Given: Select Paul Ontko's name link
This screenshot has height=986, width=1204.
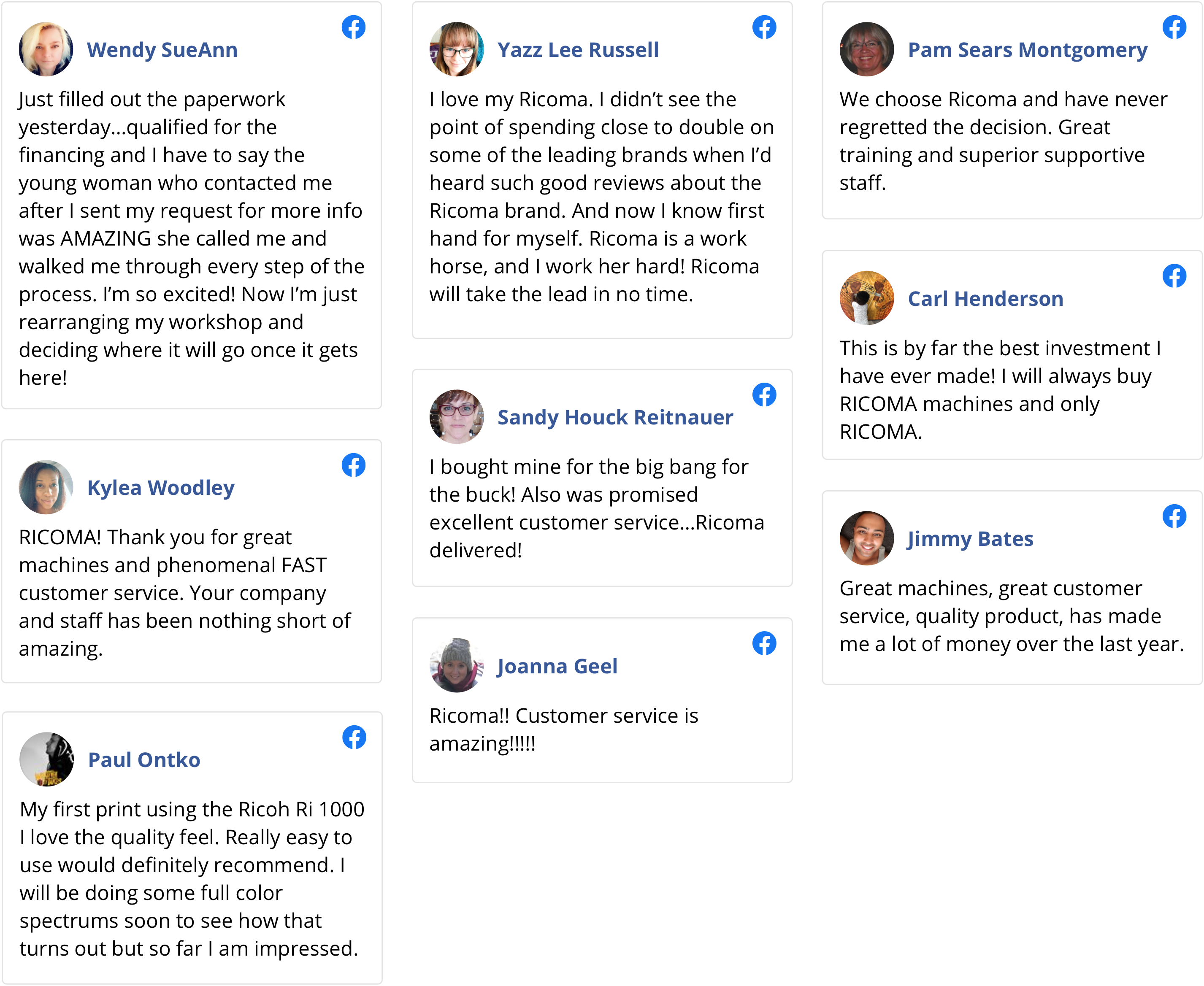Looking at the screenshot, I should click(144, 760).
